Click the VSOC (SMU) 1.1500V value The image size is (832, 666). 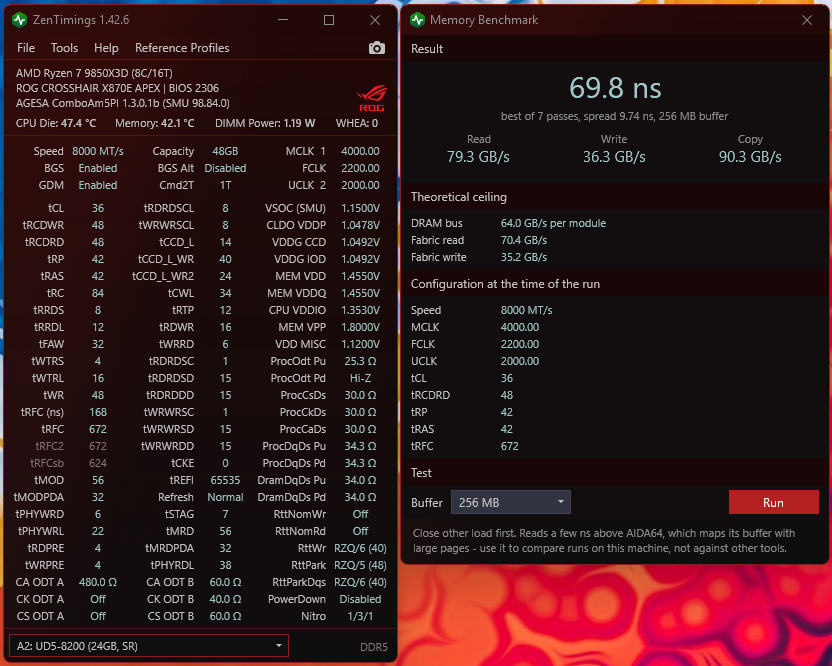[x=360, y=208]
